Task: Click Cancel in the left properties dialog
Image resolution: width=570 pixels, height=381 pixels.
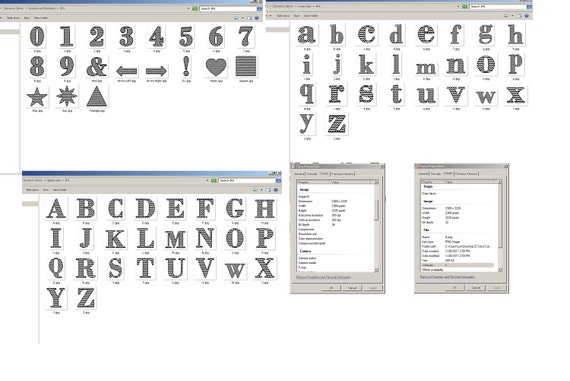Action: point(352,288)
